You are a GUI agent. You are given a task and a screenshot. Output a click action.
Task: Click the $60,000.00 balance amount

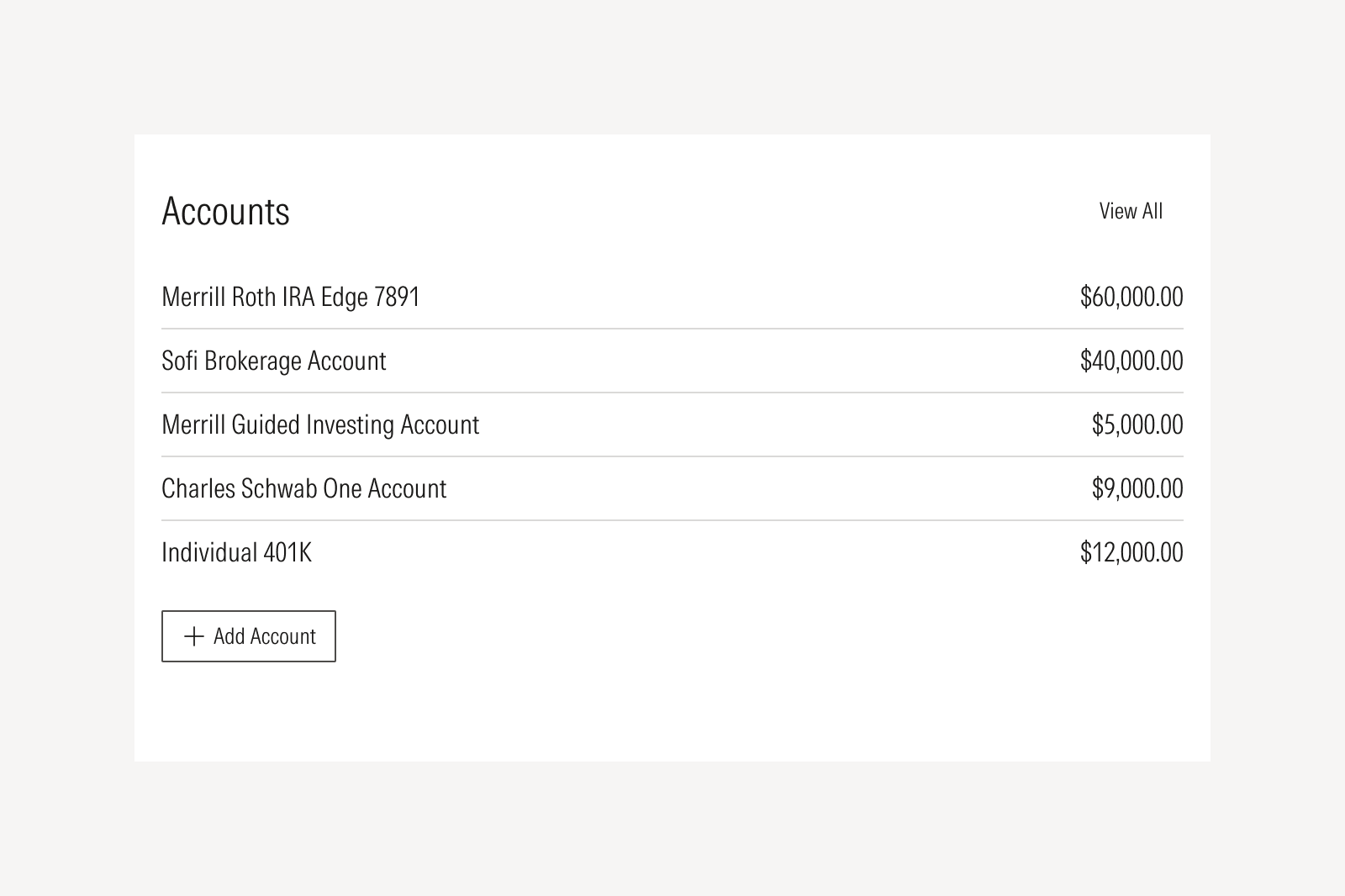pos(1131,297)
